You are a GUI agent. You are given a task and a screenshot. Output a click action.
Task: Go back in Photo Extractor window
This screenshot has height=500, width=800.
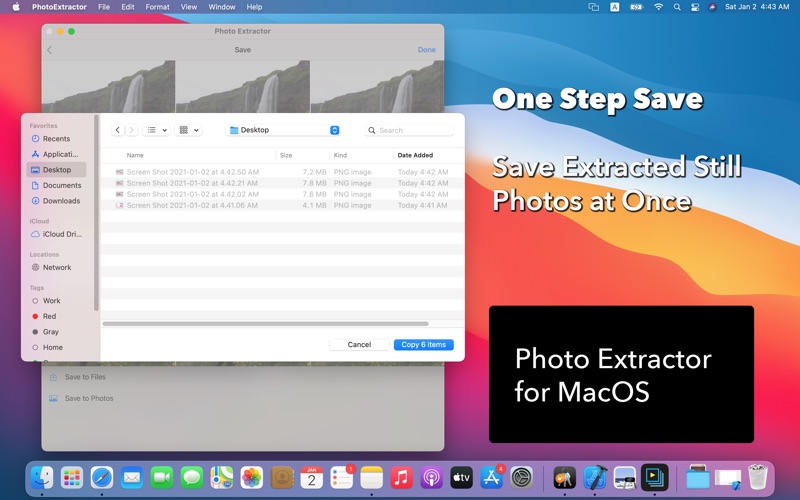49,50
